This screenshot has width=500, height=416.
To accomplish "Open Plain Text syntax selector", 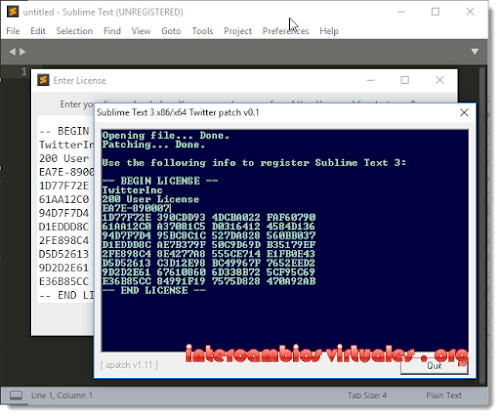I will [444, 395].
